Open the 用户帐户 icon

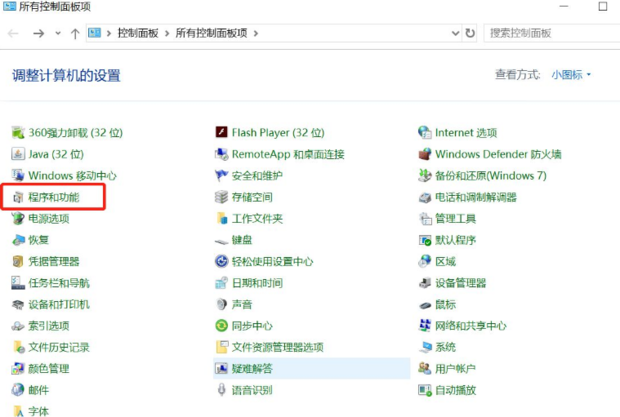[425, 368]
